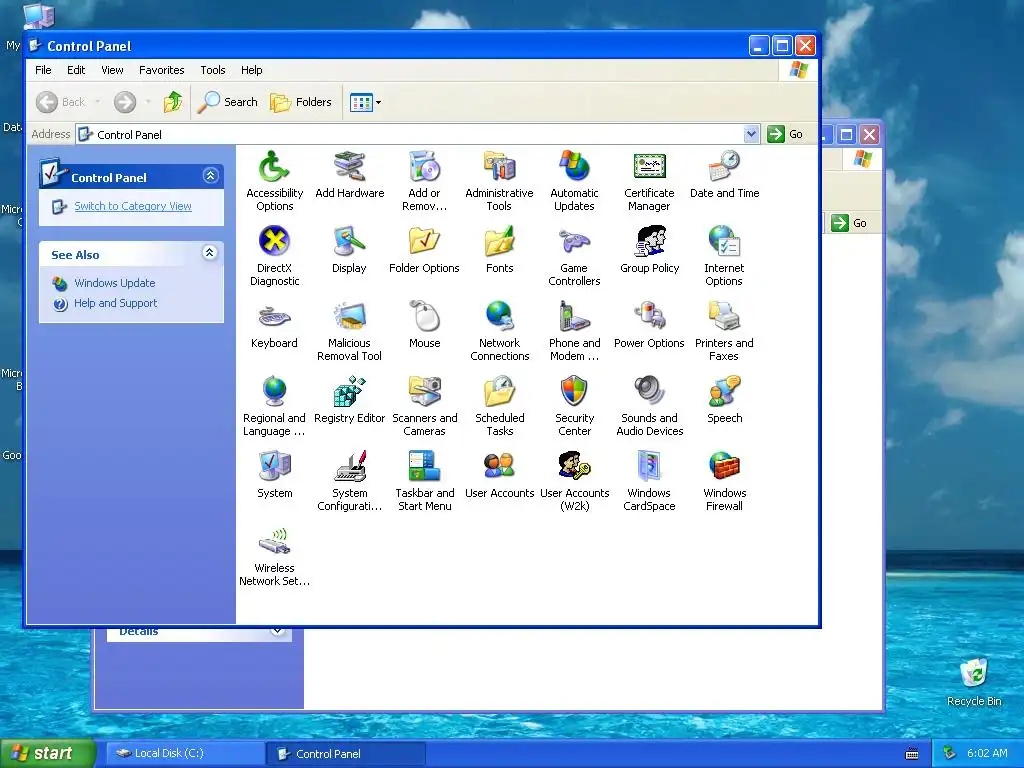The width and height of the screenshot is (1024, 768).
Task: Collapse the See Also sidebar section
Action: [x=210, y=253]
